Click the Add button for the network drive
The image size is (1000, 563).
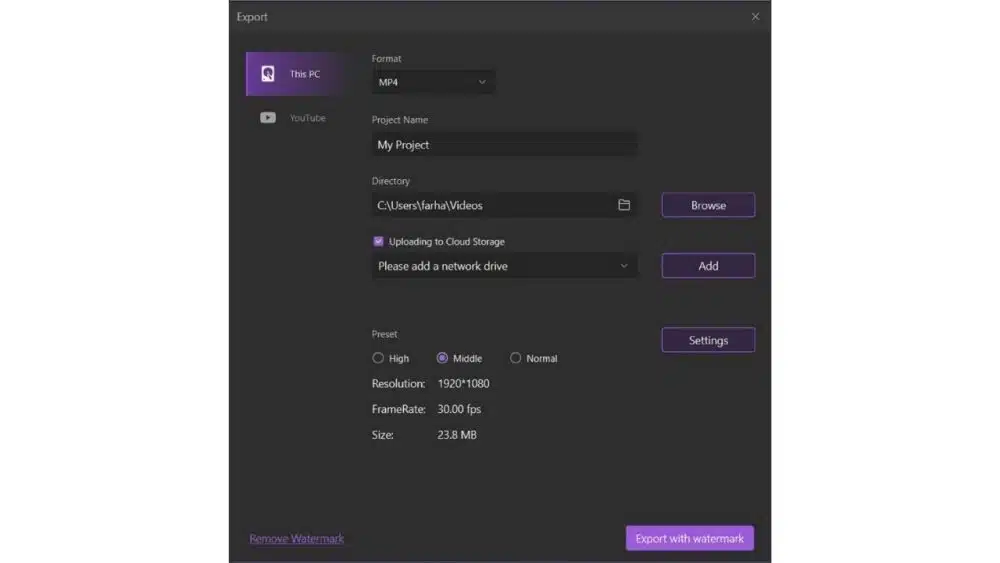[x=708, y=266]
